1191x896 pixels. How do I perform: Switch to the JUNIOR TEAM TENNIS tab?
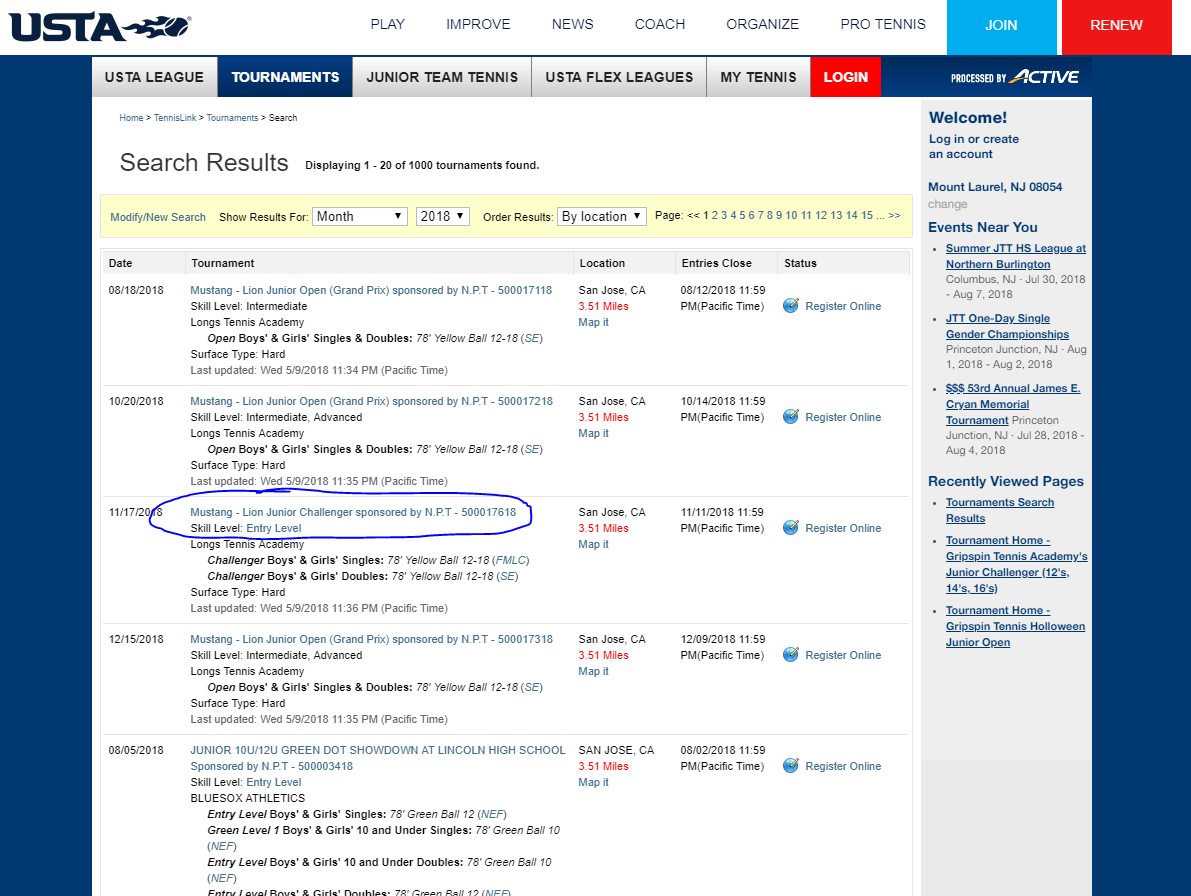pyautogui.click(x=442, y=77)
